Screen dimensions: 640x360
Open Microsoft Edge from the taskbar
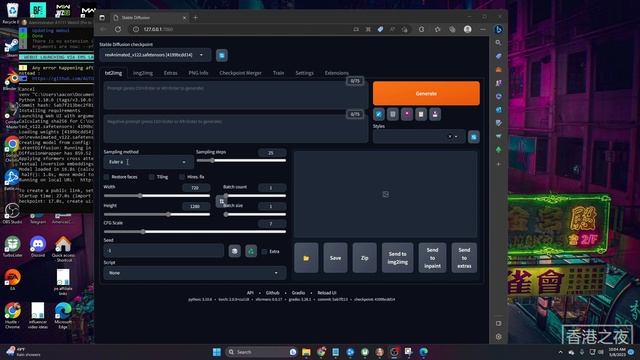424,352
